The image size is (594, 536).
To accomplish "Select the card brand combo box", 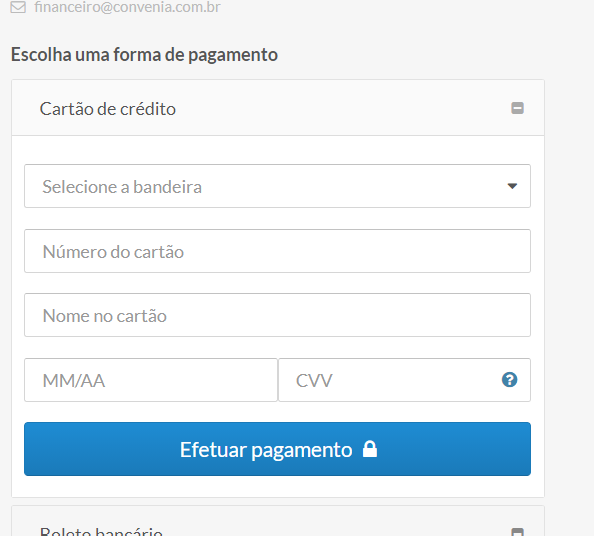I will (277, 186).
